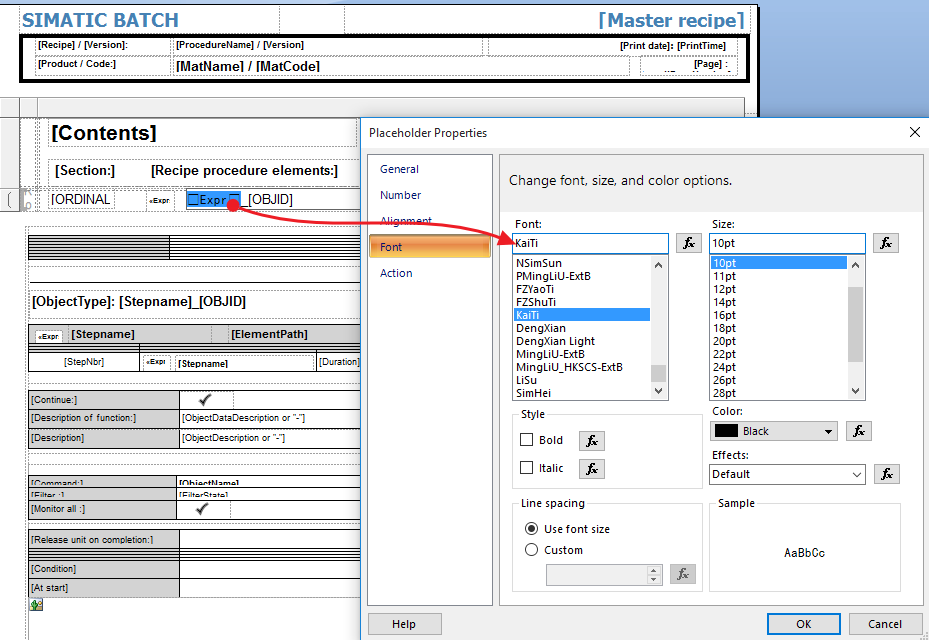
Task: Select KaiTi in the font list
Action: pos(582,315)
